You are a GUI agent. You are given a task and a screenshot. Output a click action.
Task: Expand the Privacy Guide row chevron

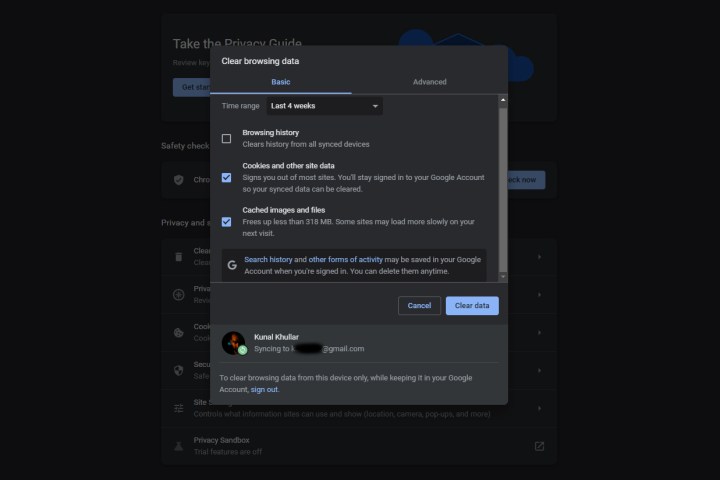tap(540, 294)
